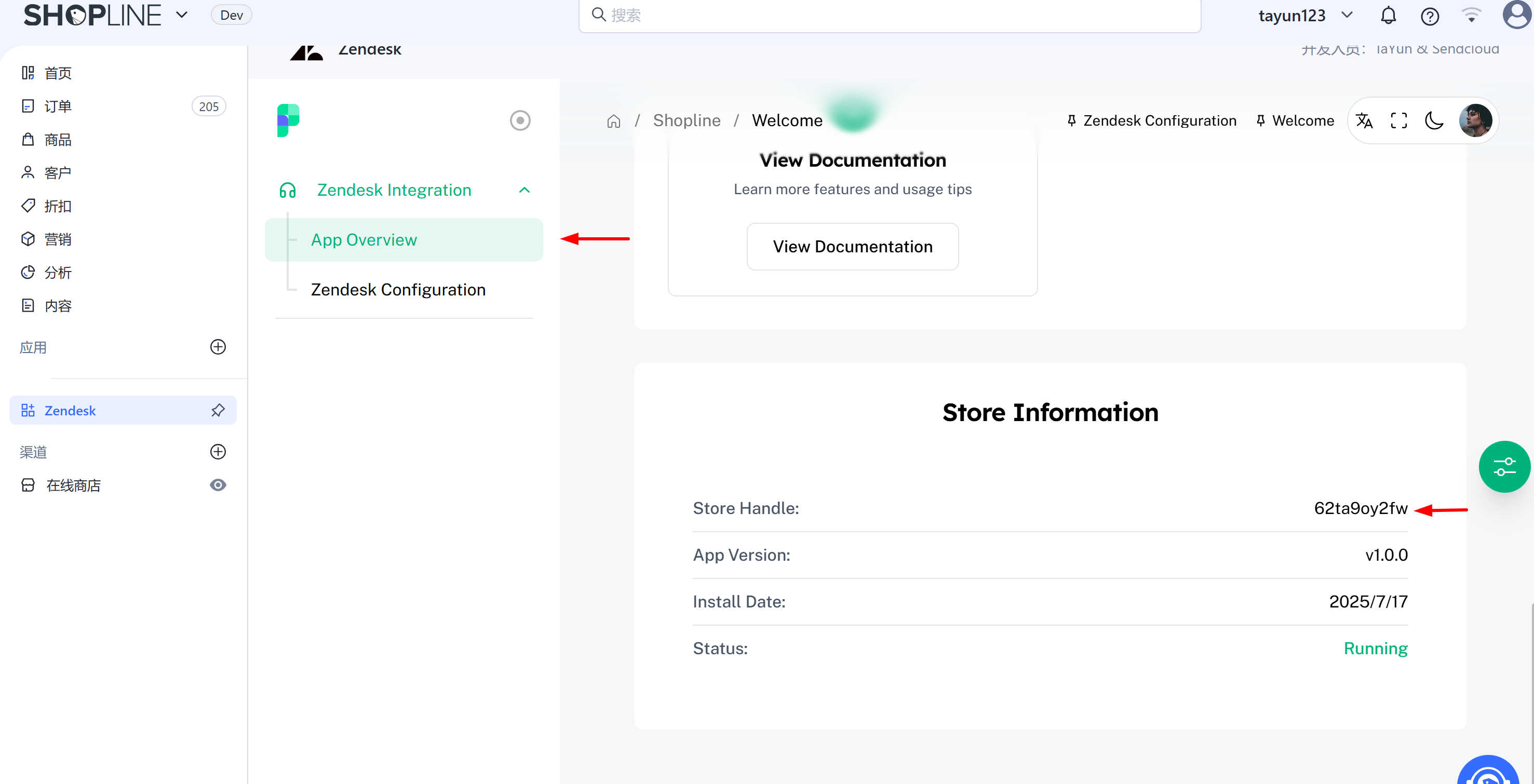
Task: Switch to pinned Zendesk Configuration tab
Action: point(1152,120)
